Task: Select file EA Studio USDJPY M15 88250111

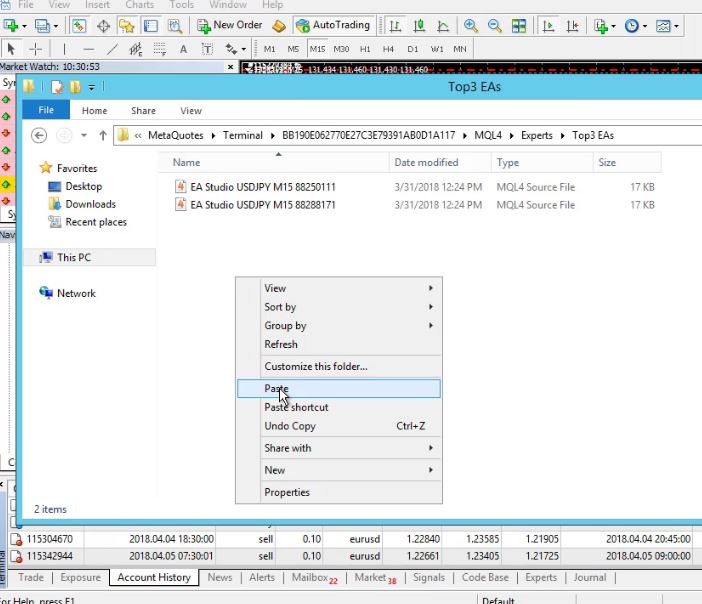Action: click(263, 187)
